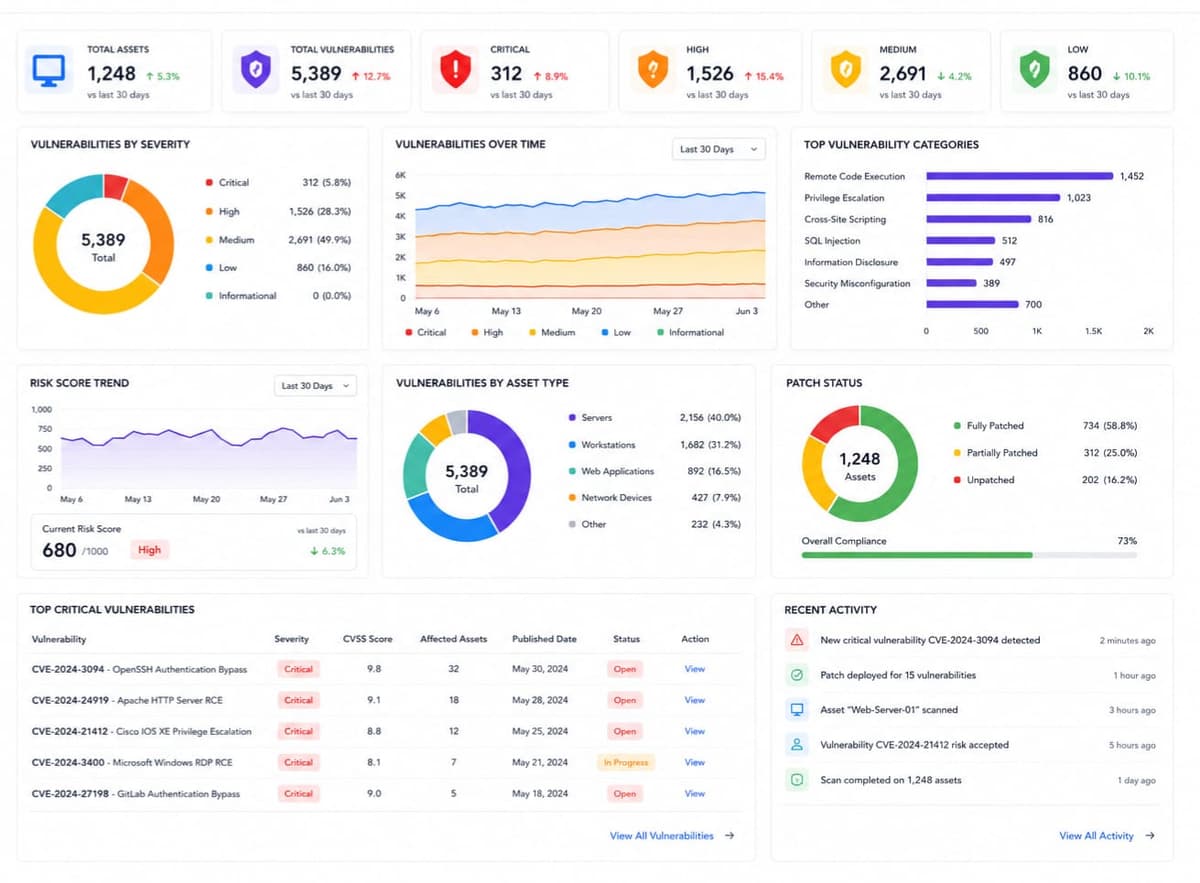Click the Scan completed activity icon
Viewport: 1200px width, 883px height.
pyautogui.click(x=797, y=780)
